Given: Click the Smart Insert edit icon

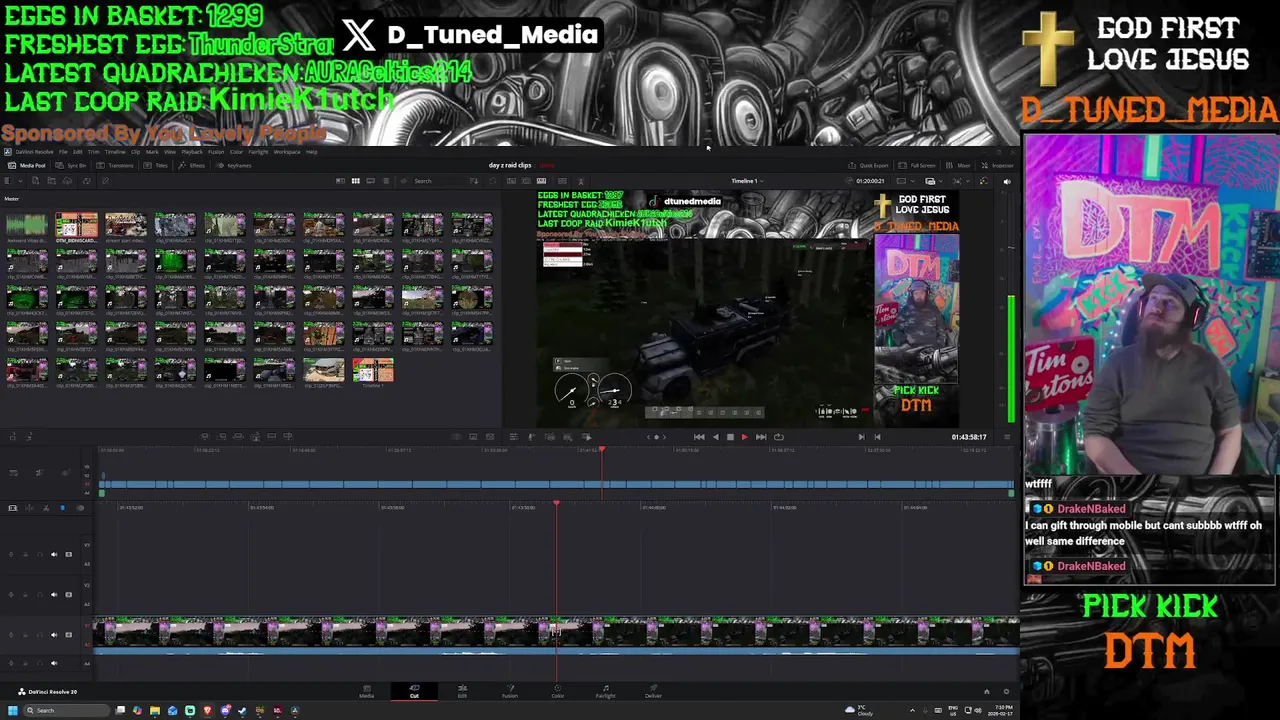Looking at the screenshot, I should tap(205, 436).
